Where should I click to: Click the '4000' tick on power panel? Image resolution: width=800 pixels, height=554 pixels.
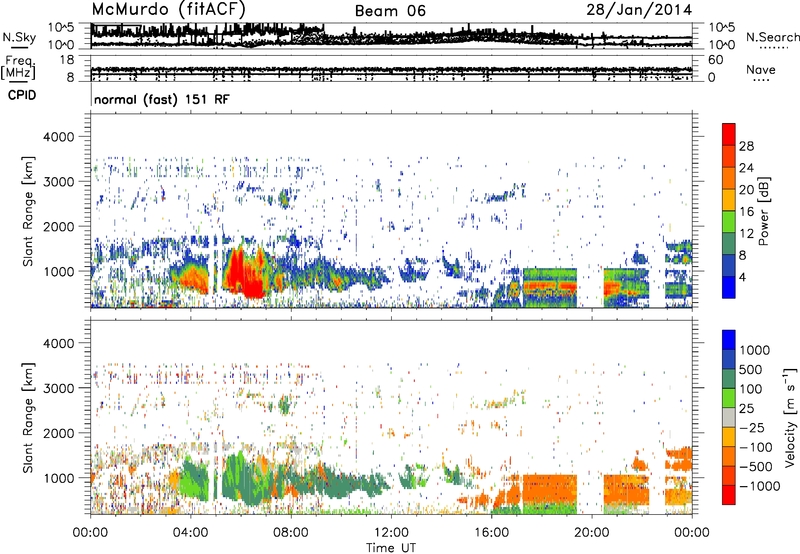[59, 137]
